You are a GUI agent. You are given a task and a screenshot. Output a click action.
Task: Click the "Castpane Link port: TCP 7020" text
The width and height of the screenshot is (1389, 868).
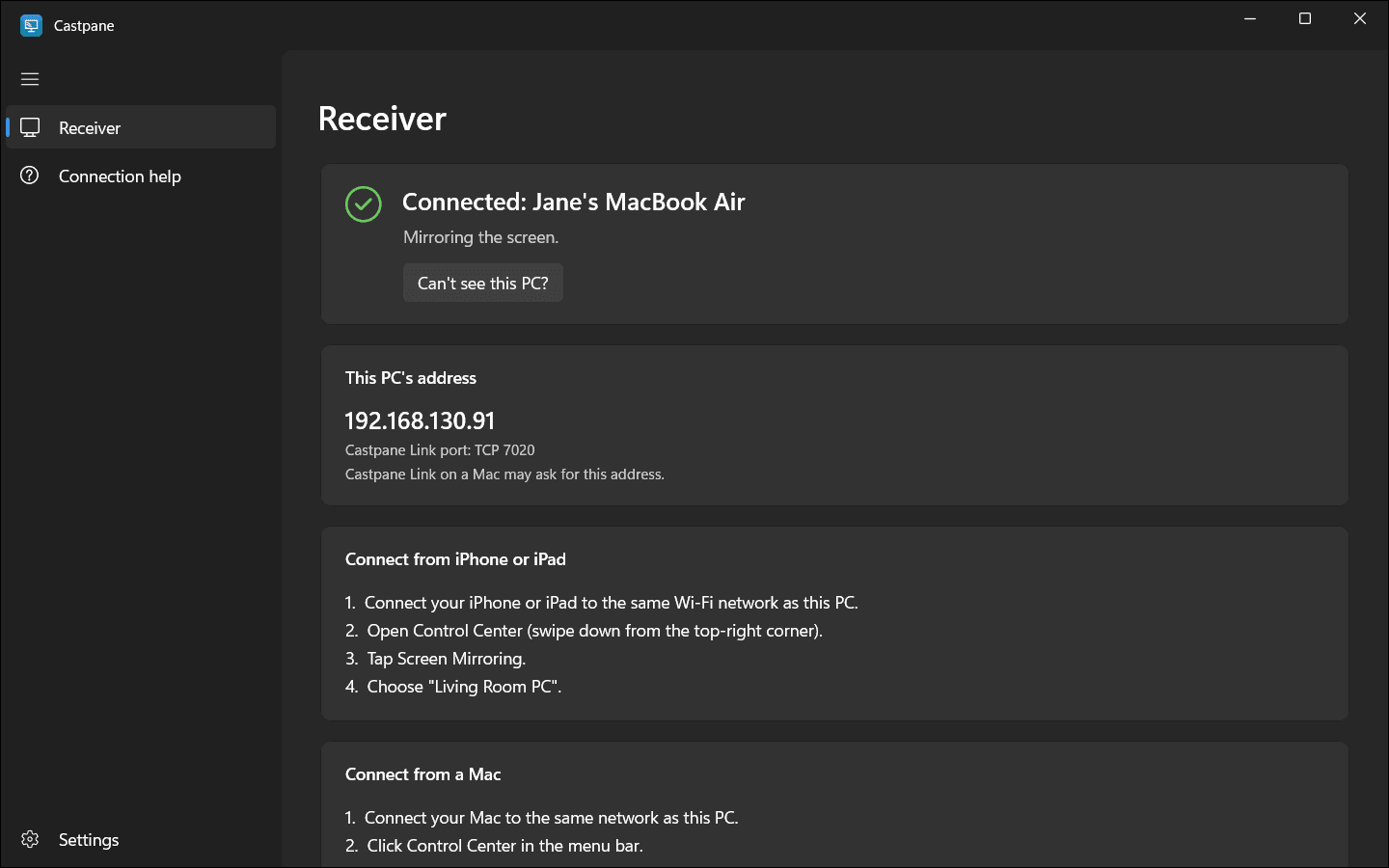(x=440, y=450)
